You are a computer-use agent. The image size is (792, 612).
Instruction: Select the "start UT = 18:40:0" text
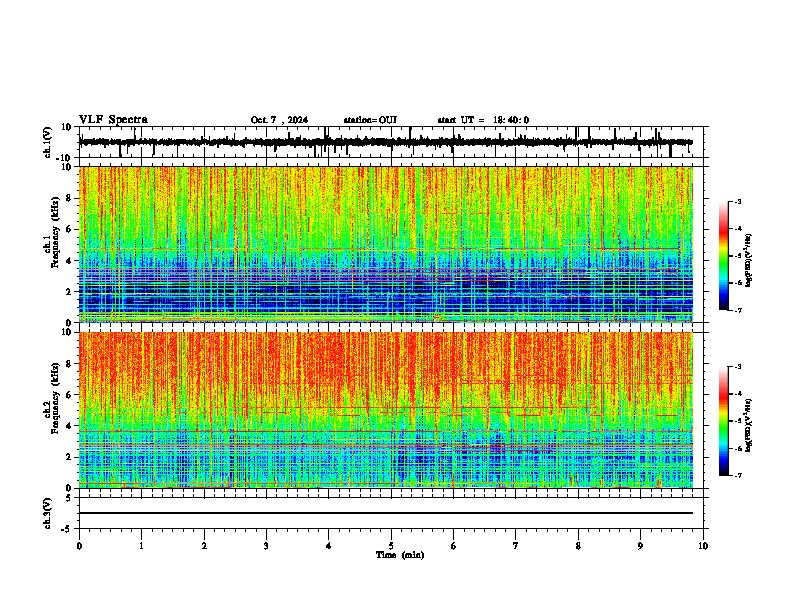[x=483, y=120]
